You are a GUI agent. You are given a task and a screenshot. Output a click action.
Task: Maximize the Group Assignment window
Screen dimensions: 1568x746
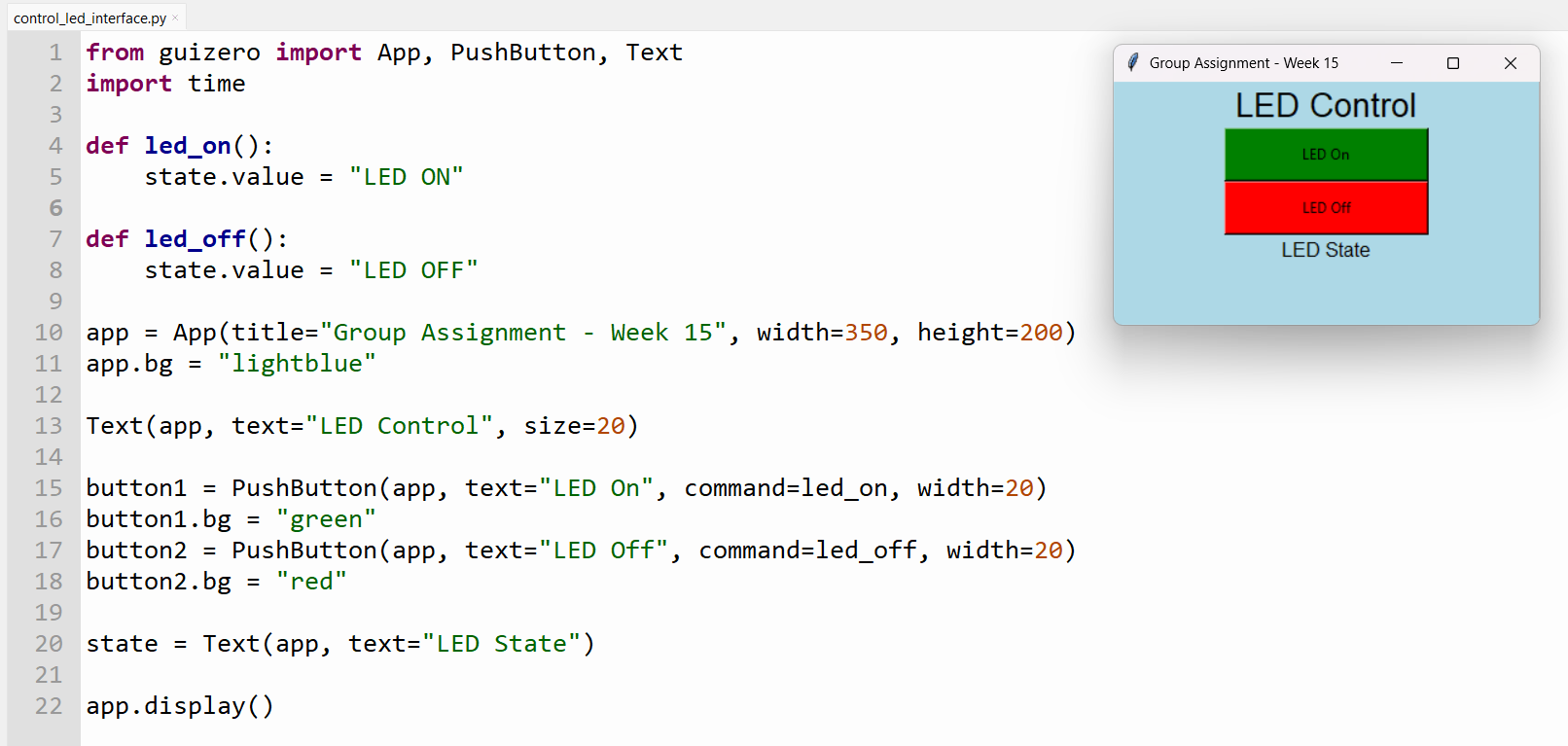[1453, 63]
